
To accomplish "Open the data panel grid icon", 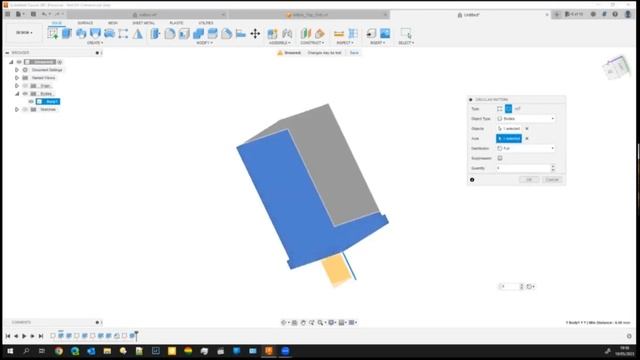I will (7, 14).
